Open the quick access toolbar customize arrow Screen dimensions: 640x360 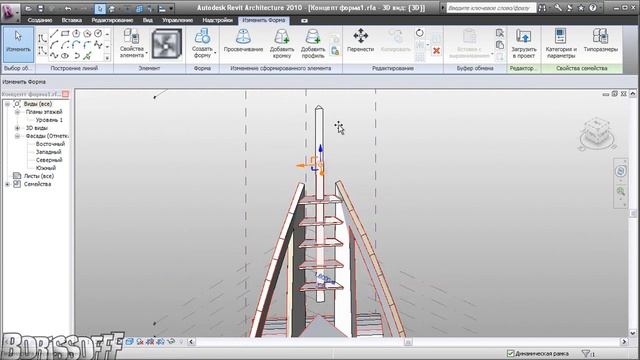tap(171, 8)
